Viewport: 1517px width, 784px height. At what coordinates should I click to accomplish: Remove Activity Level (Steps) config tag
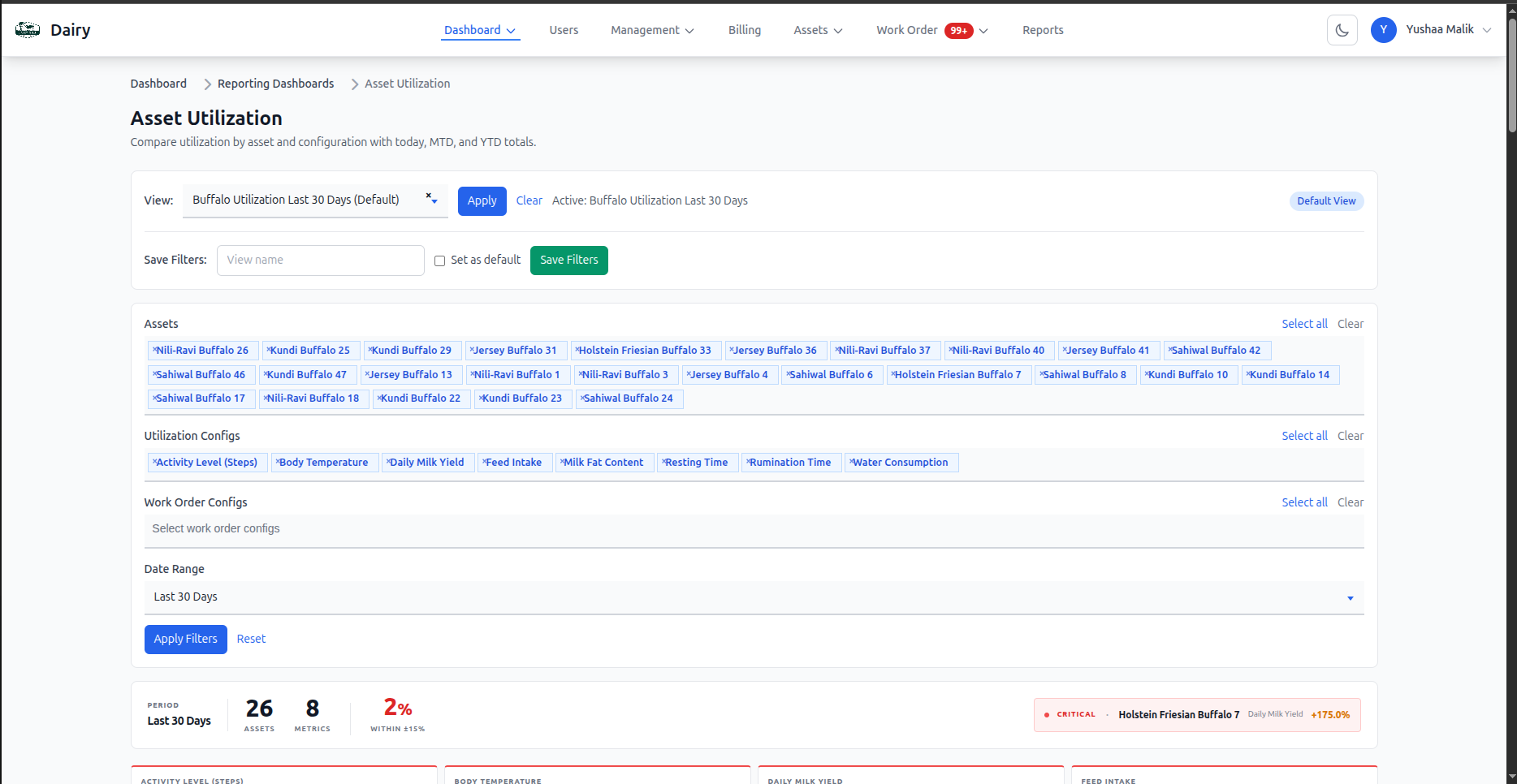(x=154, y=462)
